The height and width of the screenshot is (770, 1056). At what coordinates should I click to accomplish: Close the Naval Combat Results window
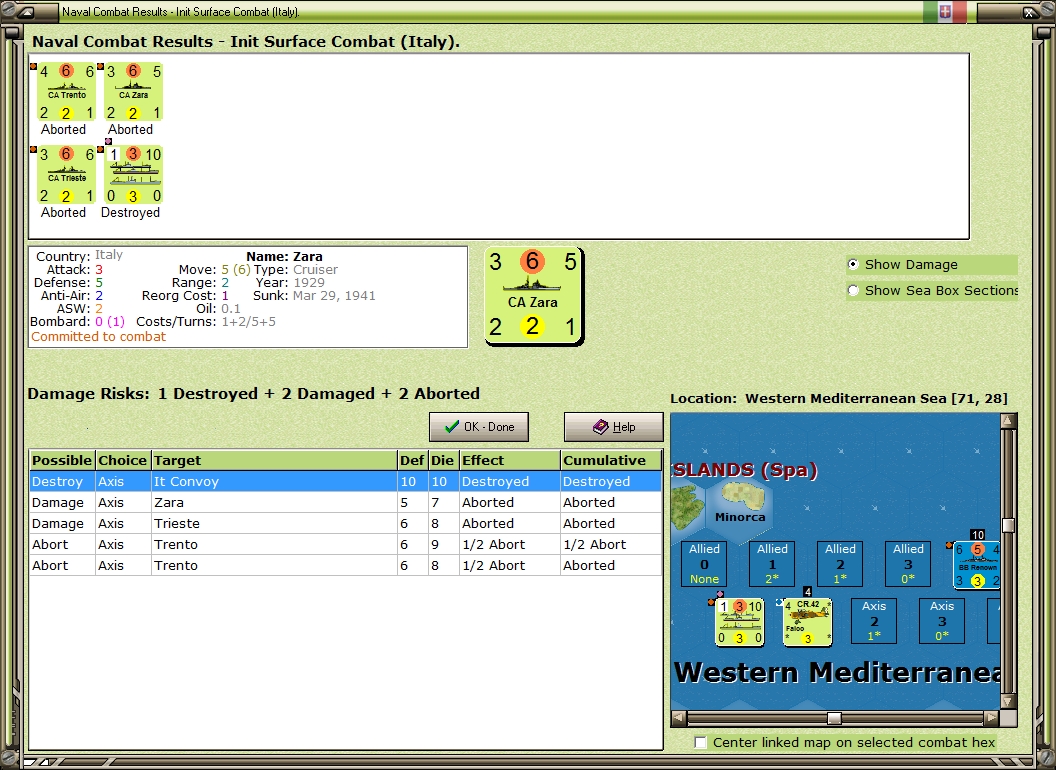point(1030,11)
